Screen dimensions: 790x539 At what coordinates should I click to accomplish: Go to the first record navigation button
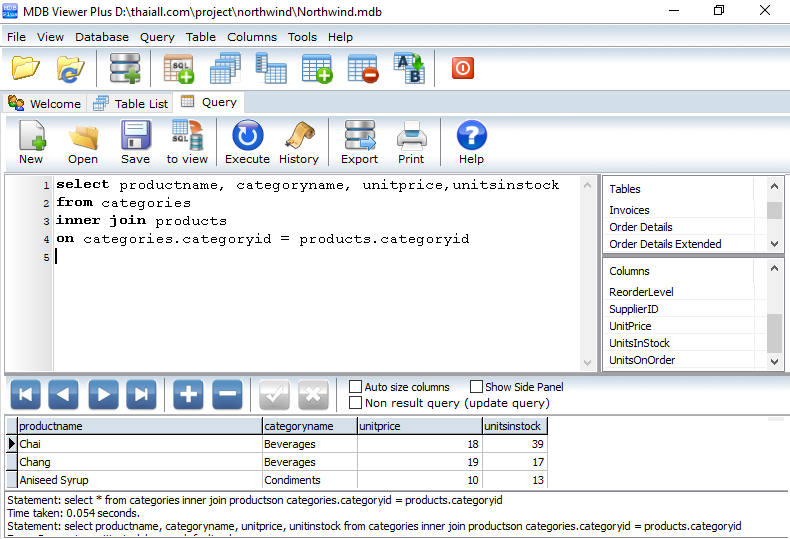(24, 395)
